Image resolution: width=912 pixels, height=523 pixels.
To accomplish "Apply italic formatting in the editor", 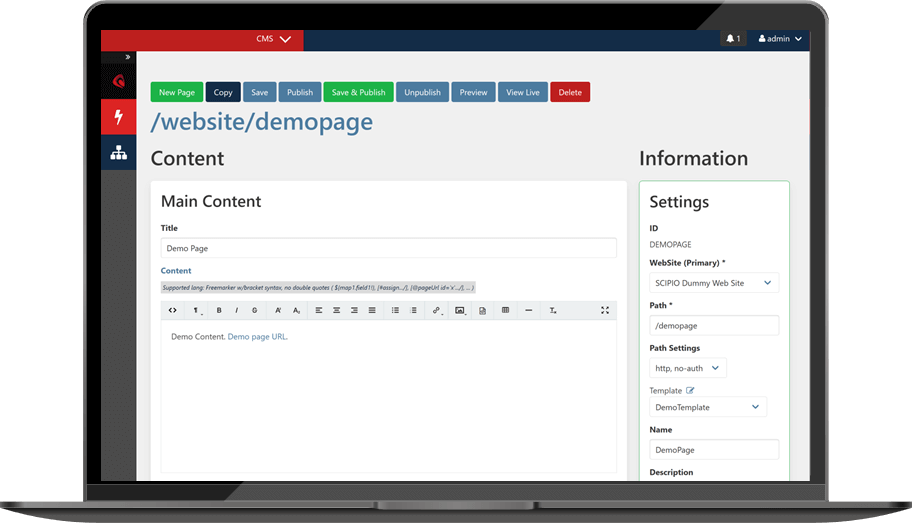I will point(236,311).
